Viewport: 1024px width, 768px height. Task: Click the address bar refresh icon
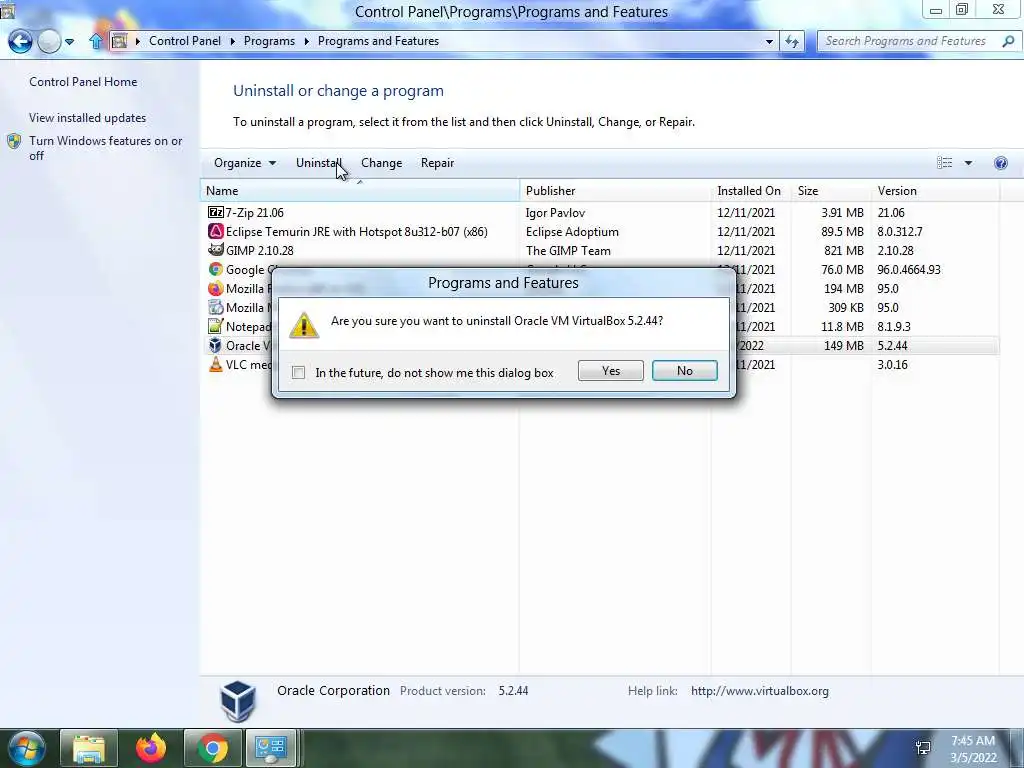pyautogui.click(x=792, y=41)
